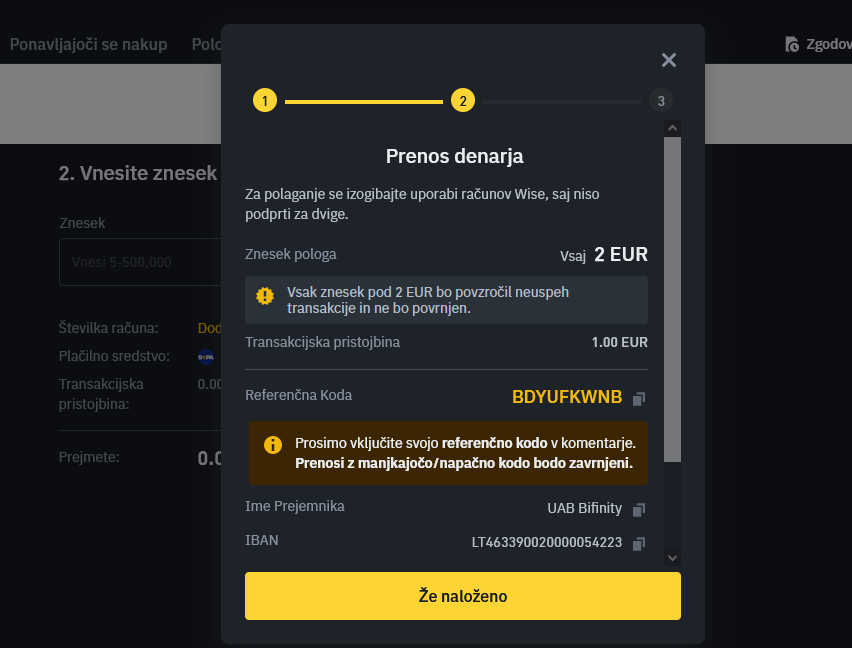852x648 pixels.
Task: Close the Prenos denarja dialog
Action: click(669, 60)
